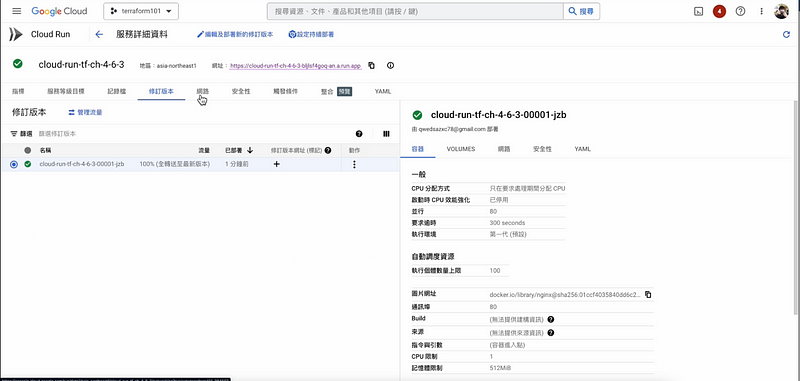Viewport: 800px width, 381px height.
Task: Click revision name cloud-run-tf-ch-4-6-3-00001-jzb in table
Action: tap(82, 164)
